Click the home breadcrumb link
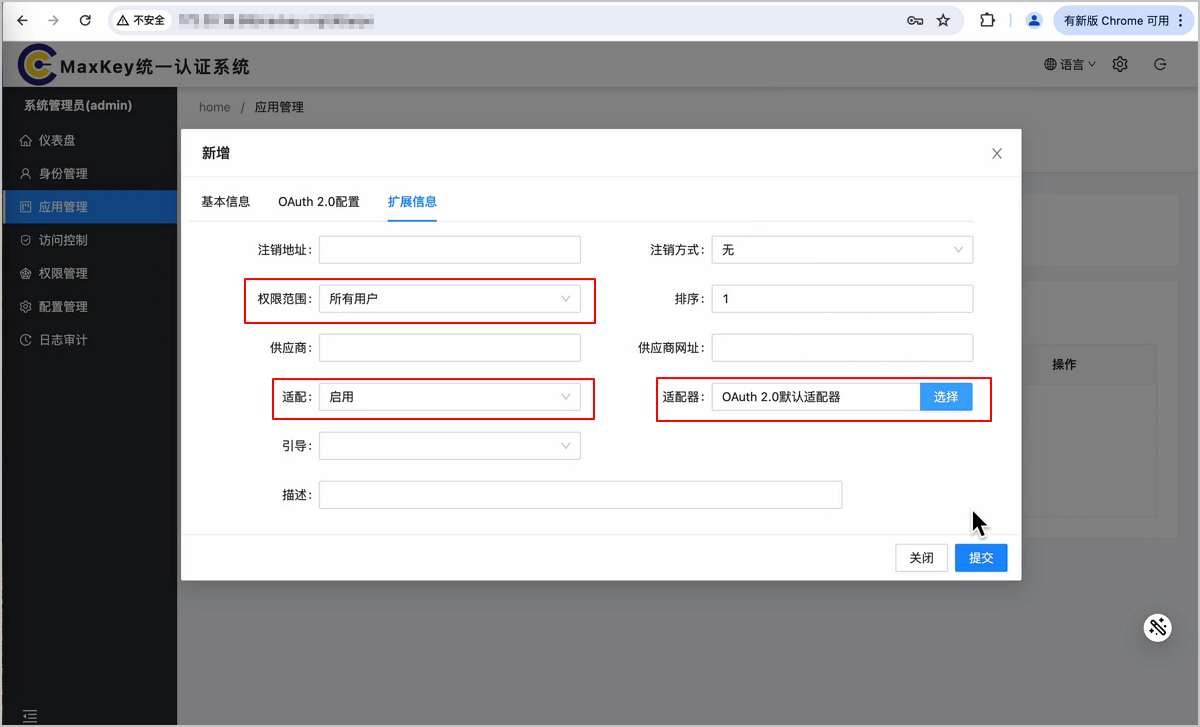 tap(214, 107)
